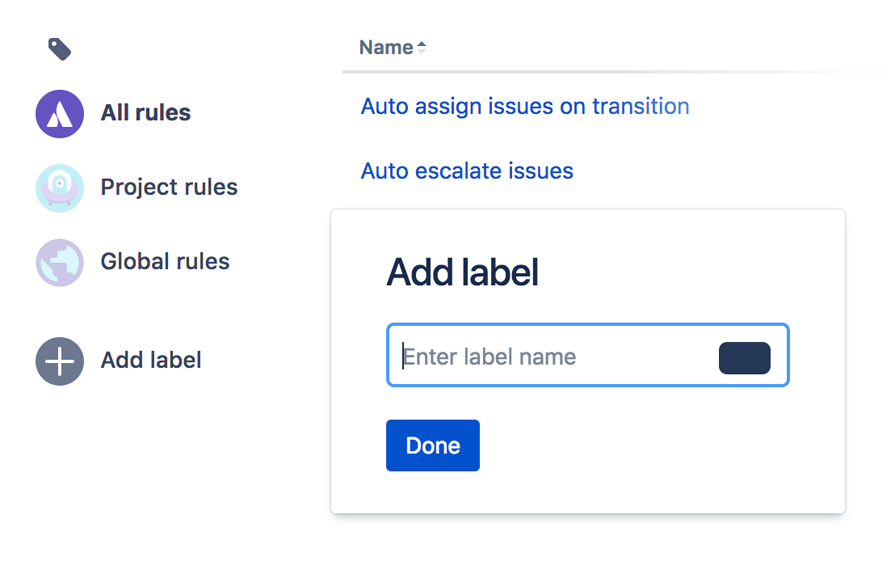Click the Enter label name placeholder text

point(489,357)
